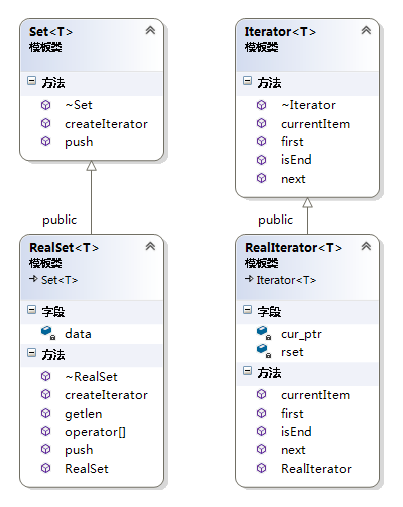Collapse the Iterator<T> class with chevron
The image size is (403, 507).
coord(366,30)
